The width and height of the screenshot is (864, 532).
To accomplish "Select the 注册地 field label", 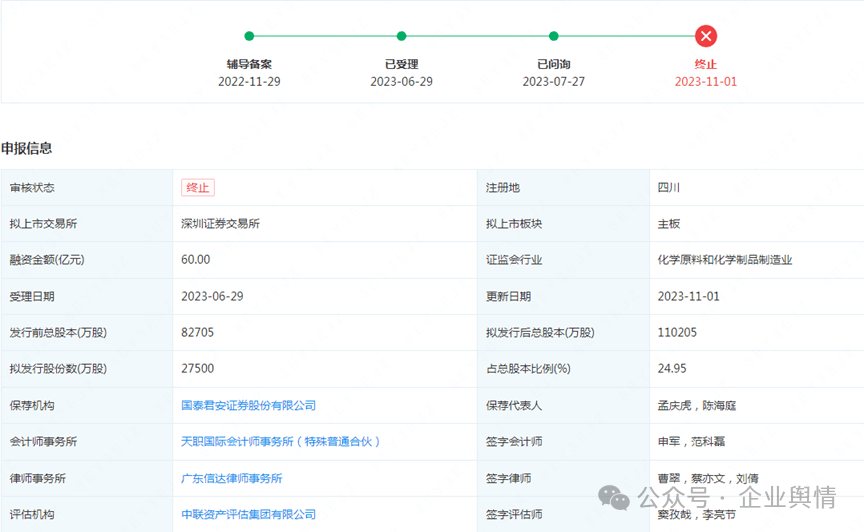I will click(x=503, y=187).
